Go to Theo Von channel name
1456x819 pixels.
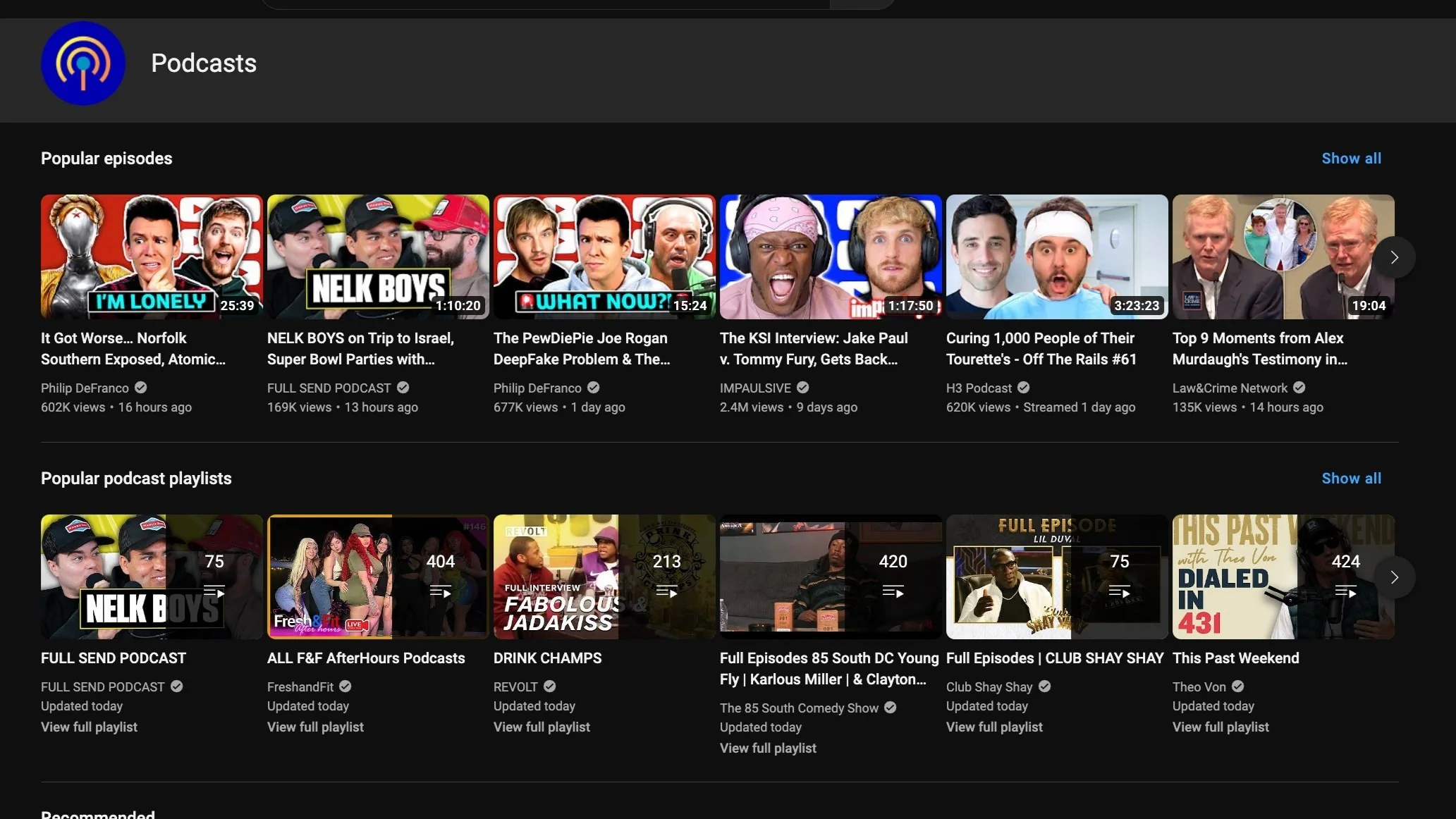(x=1199, y=687)
